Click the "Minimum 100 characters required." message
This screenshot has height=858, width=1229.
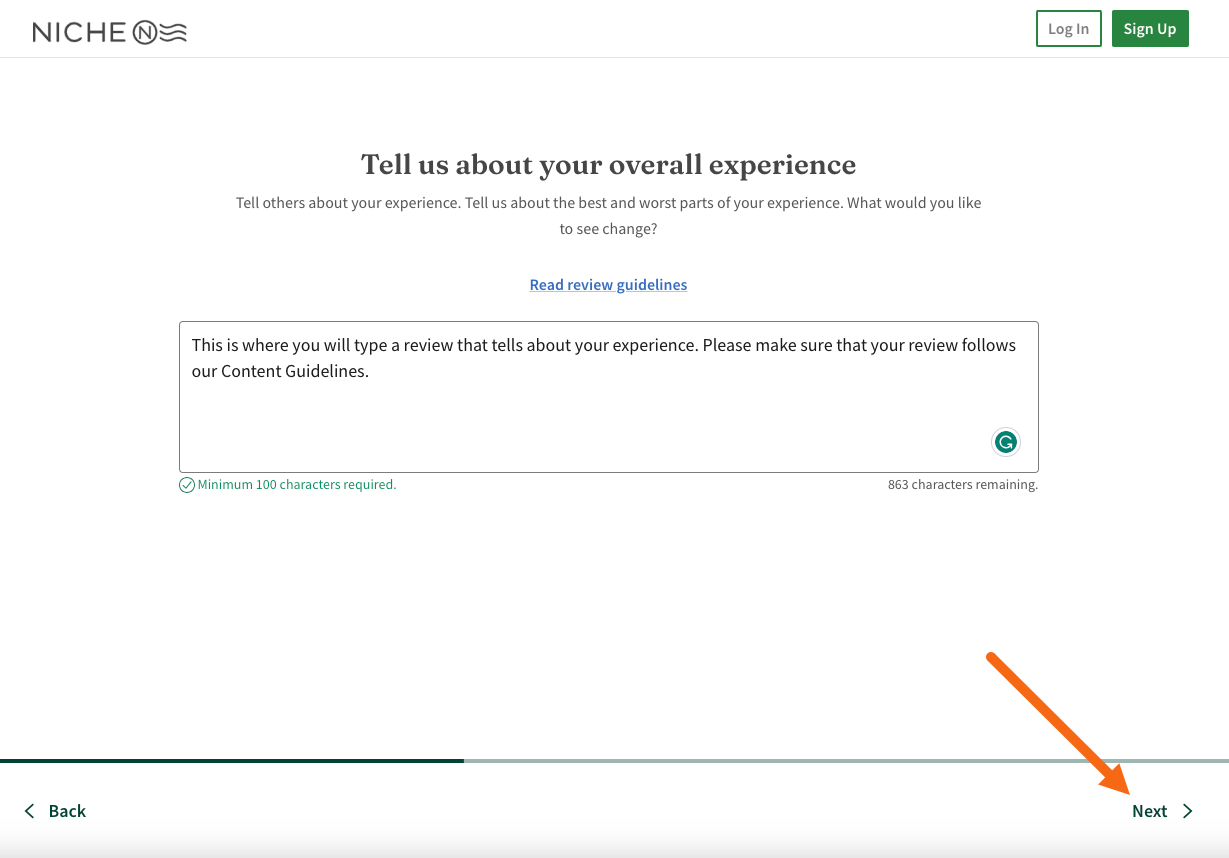(x=297, y=485)
